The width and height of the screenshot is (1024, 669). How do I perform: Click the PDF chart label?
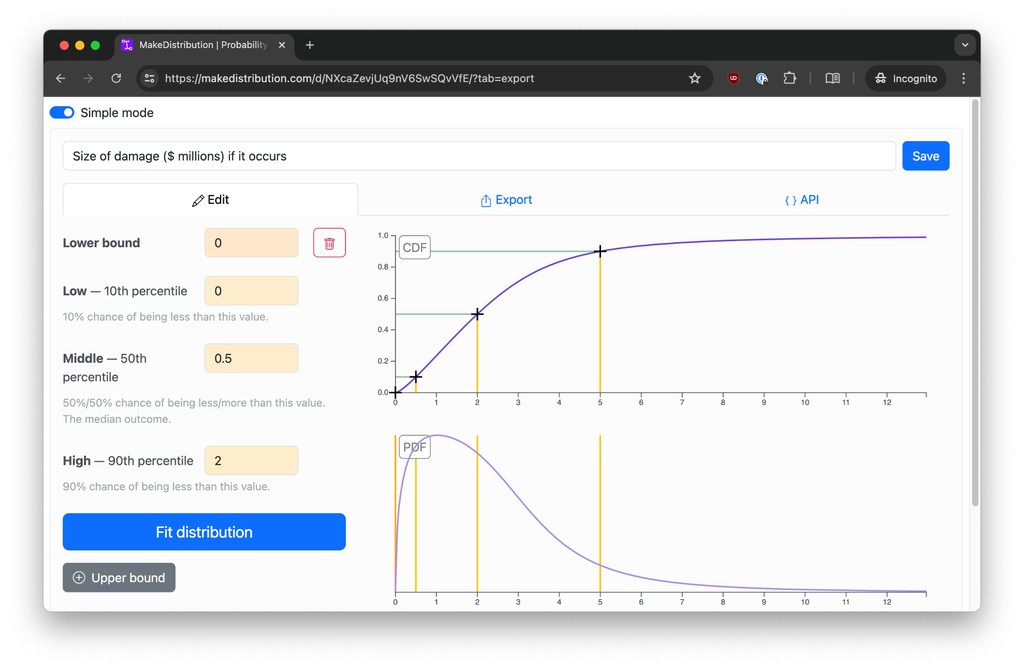coord(415,447)
